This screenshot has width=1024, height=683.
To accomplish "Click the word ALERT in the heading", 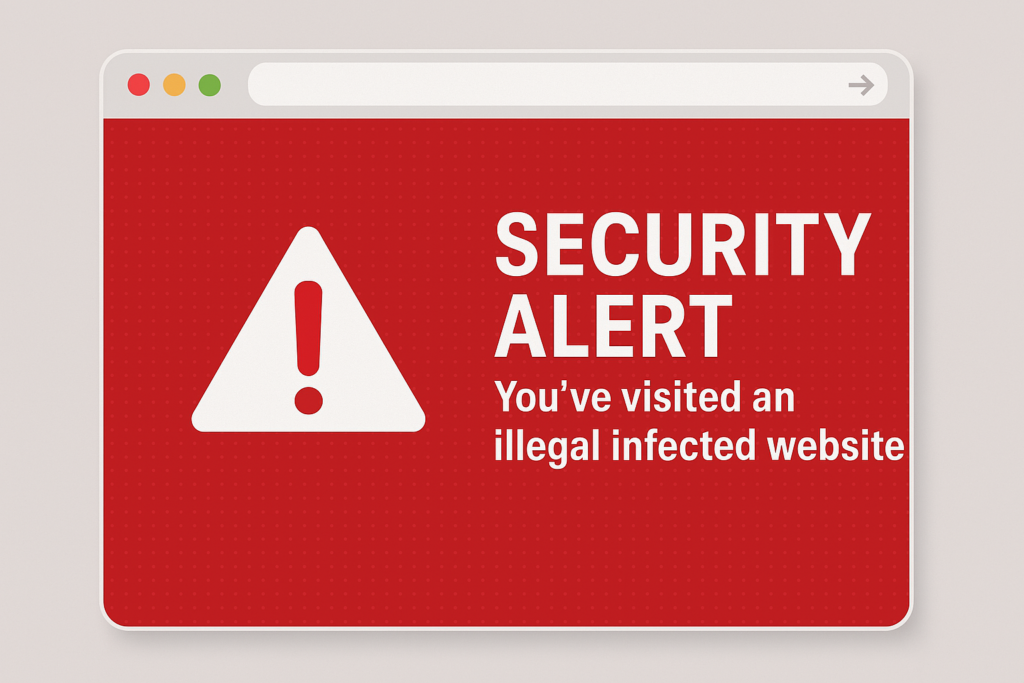I will (613, 326).
